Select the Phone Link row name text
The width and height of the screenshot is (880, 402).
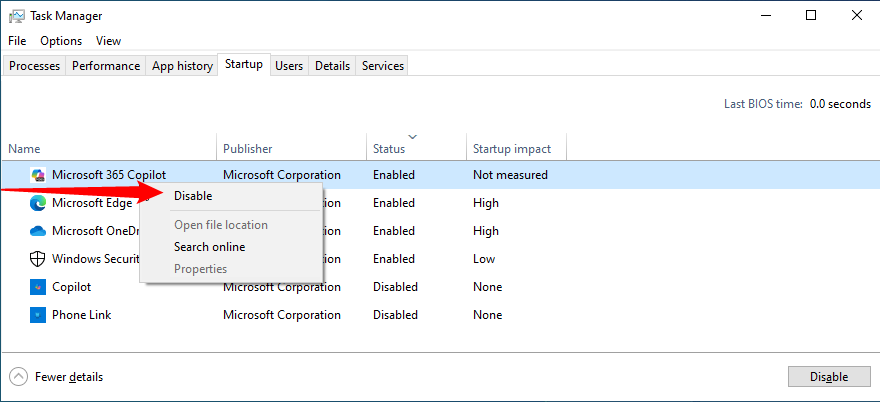pyautogui.click(x=81, y=315)
